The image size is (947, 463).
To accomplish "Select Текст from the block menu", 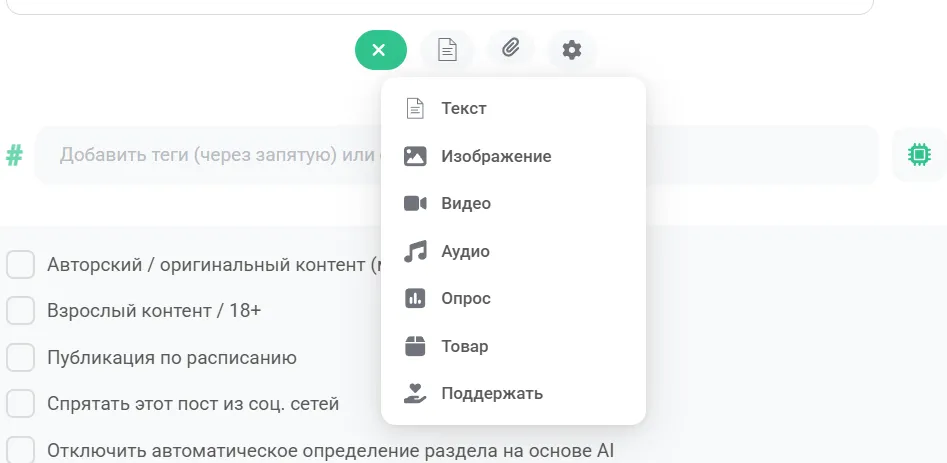I will point(513,109).
